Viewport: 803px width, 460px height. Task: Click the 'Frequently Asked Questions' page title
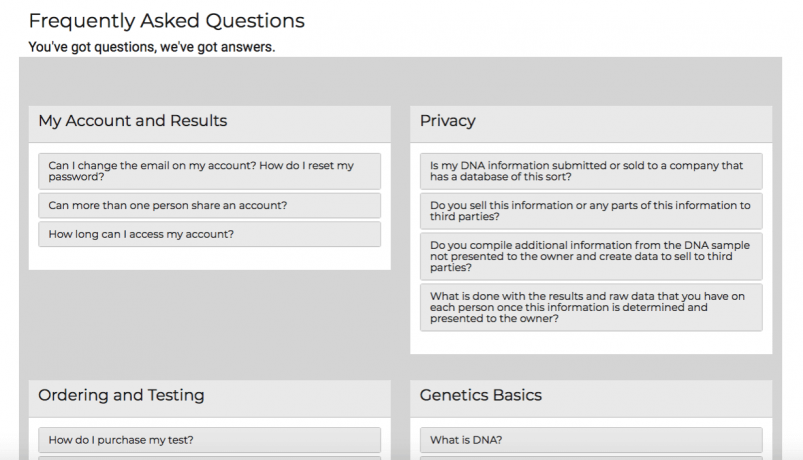(x=167, y=20)
